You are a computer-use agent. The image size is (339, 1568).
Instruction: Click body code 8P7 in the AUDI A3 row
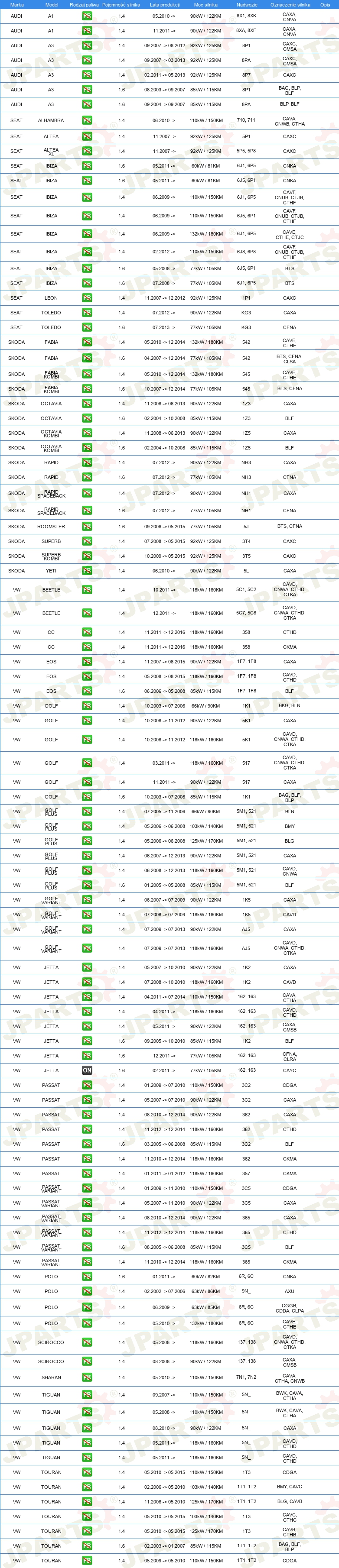tap(246, 75)
